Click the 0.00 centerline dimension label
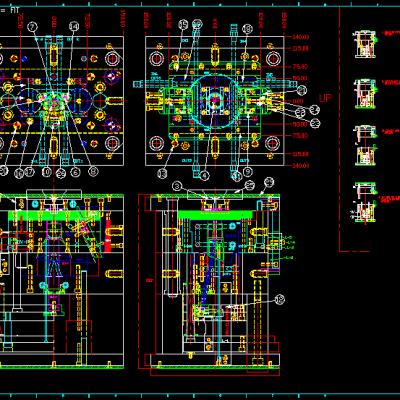This screenshot has height=400, width=400. (x=298, y=101)
